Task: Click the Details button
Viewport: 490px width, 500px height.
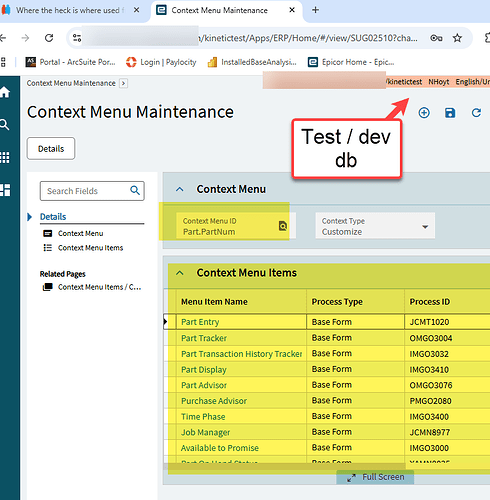Action: pyautogui.click(x=51, y=149)
